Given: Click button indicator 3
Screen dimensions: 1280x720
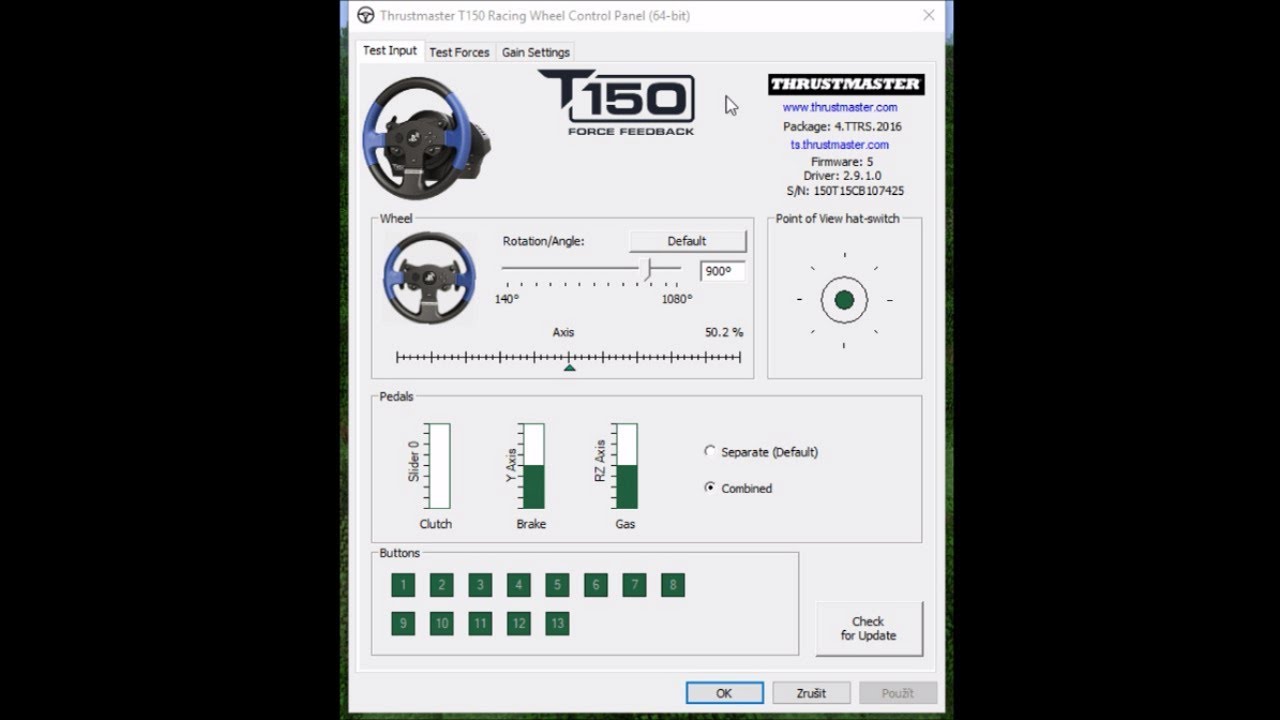Looking at the screenshot, I should tap(480, 585).
